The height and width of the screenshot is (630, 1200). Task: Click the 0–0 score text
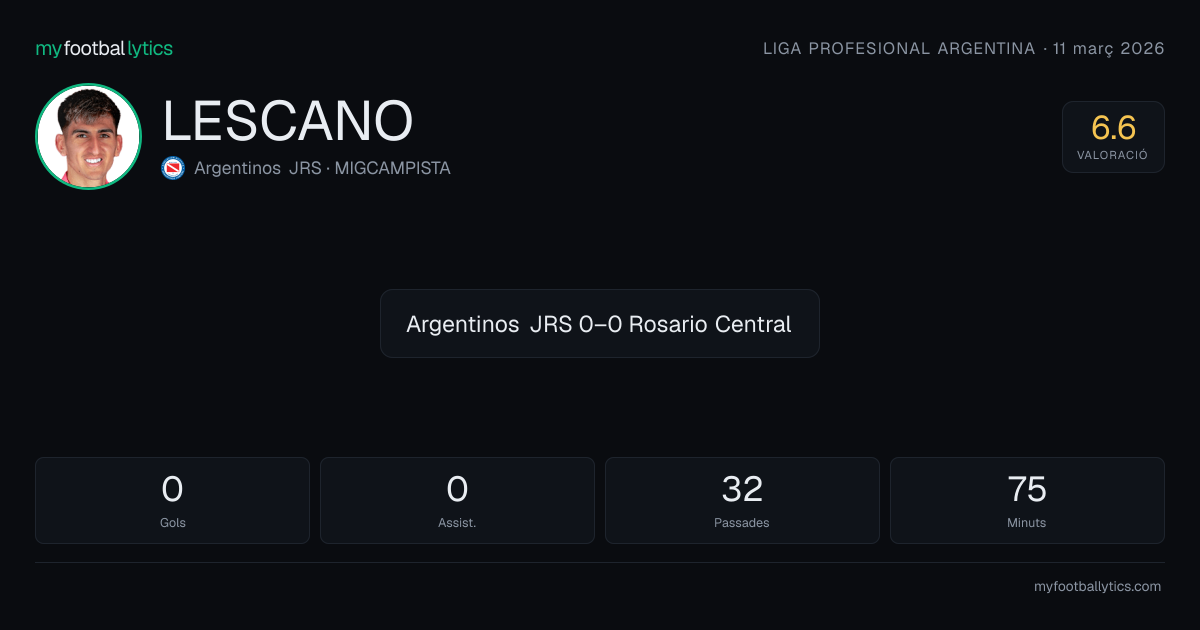click(x=601, y=324)
